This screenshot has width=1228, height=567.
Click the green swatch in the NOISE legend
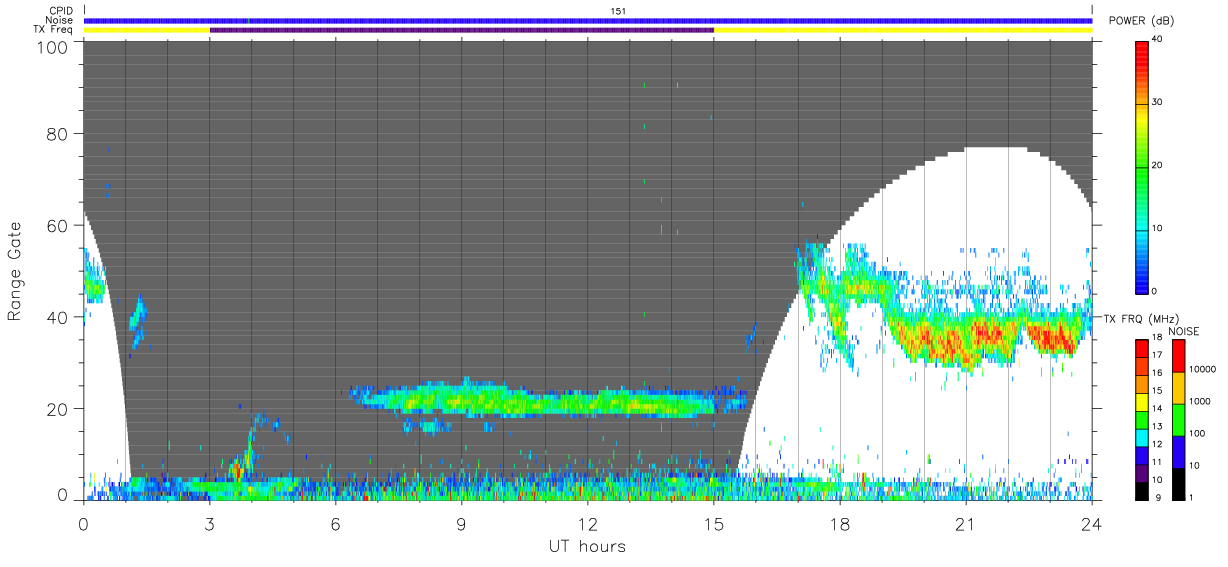1178,418
